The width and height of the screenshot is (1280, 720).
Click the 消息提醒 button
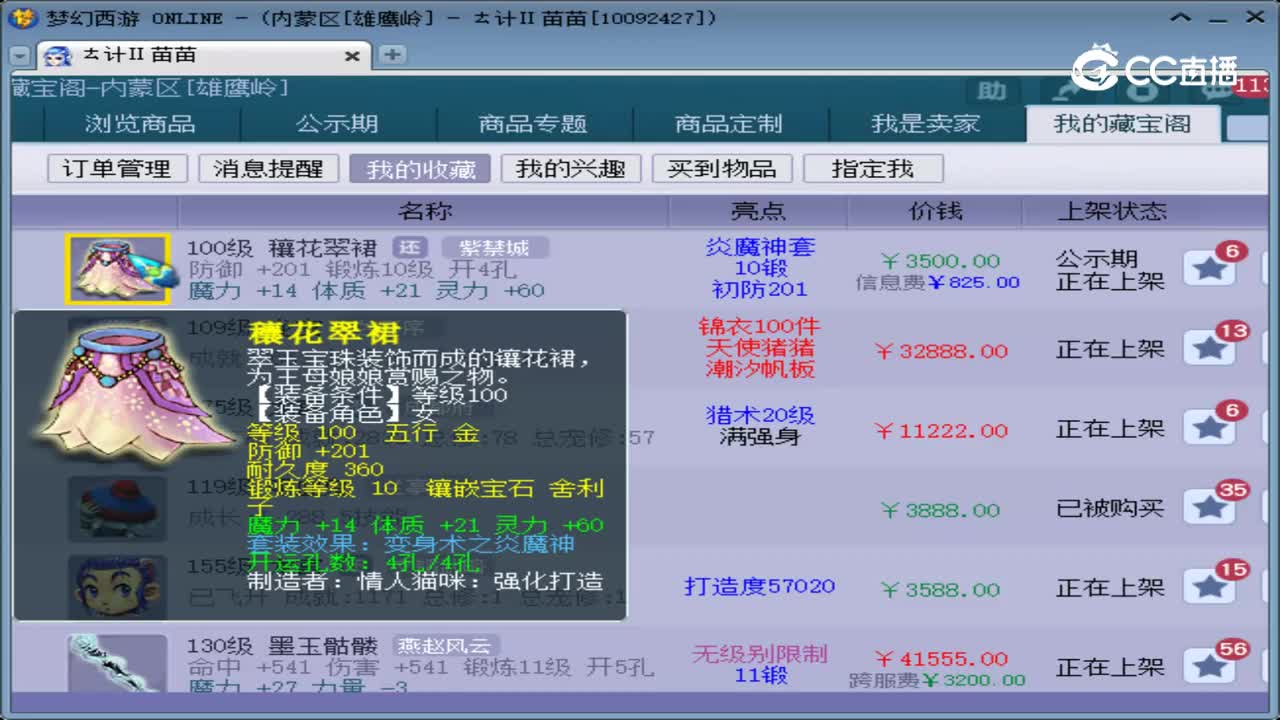(x=267, y=168)
